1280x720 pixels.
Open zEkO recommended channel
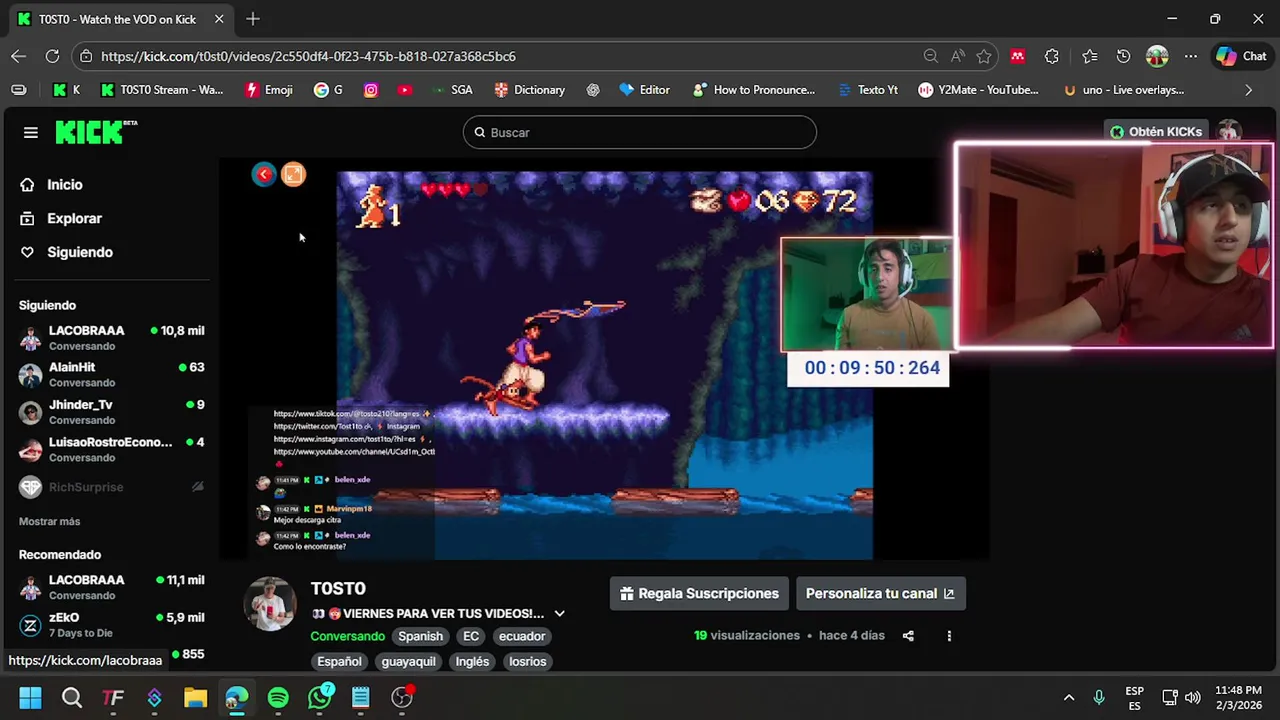112,625
